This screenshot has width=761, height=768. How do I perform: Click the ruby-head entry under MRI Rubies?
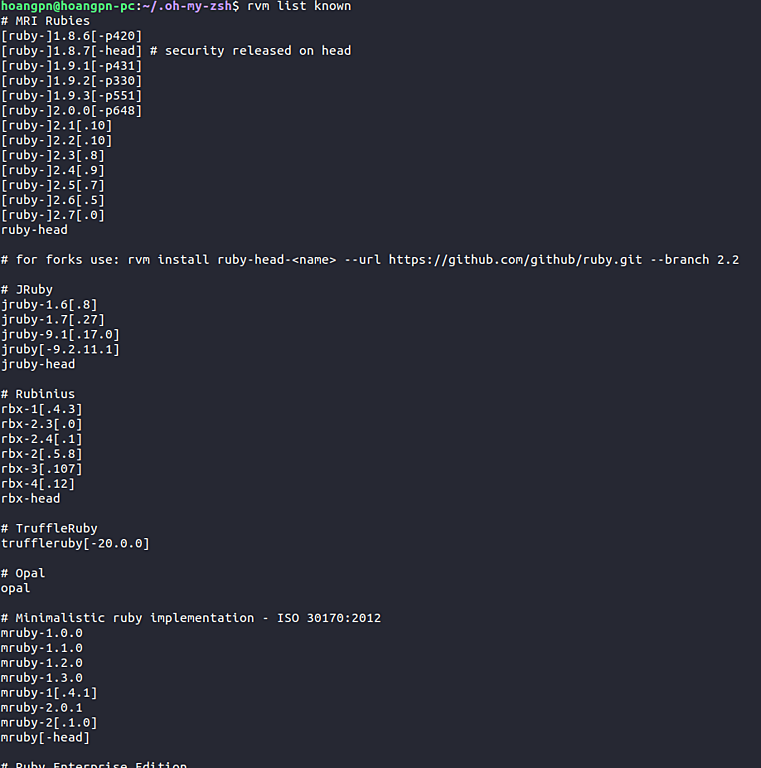point(34,230)
